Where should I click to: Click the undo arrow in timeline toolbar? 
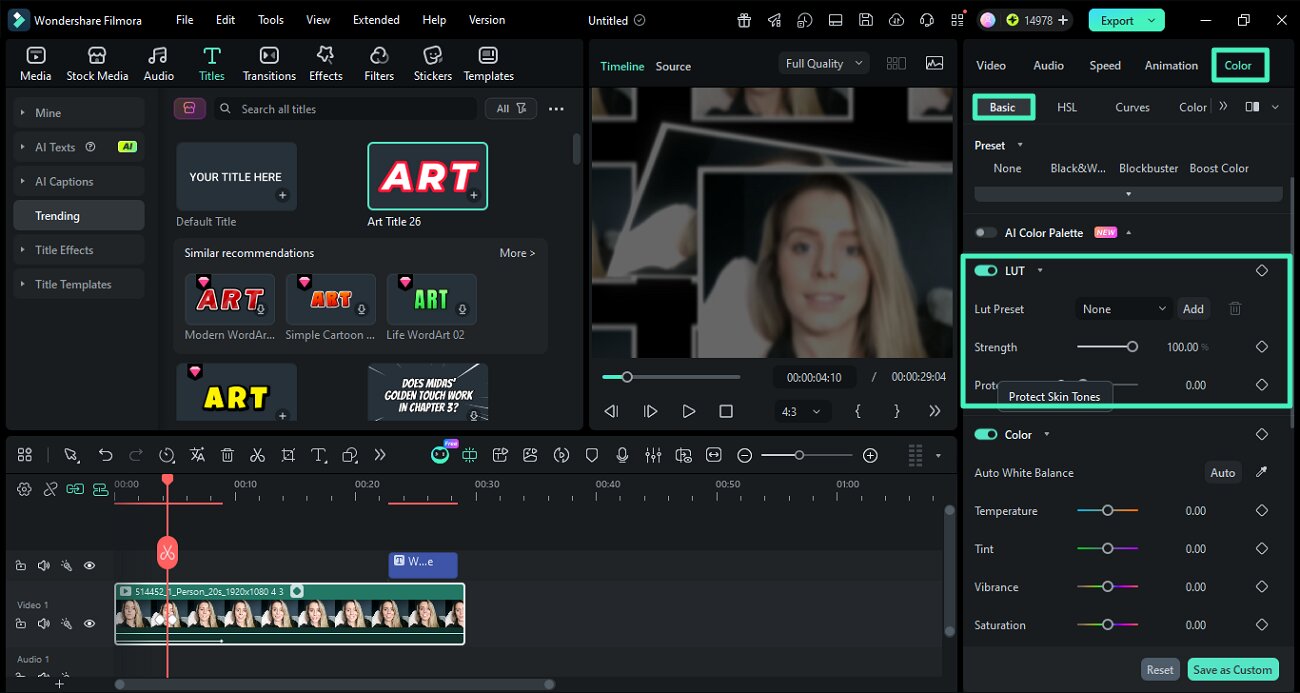point(105,455)
